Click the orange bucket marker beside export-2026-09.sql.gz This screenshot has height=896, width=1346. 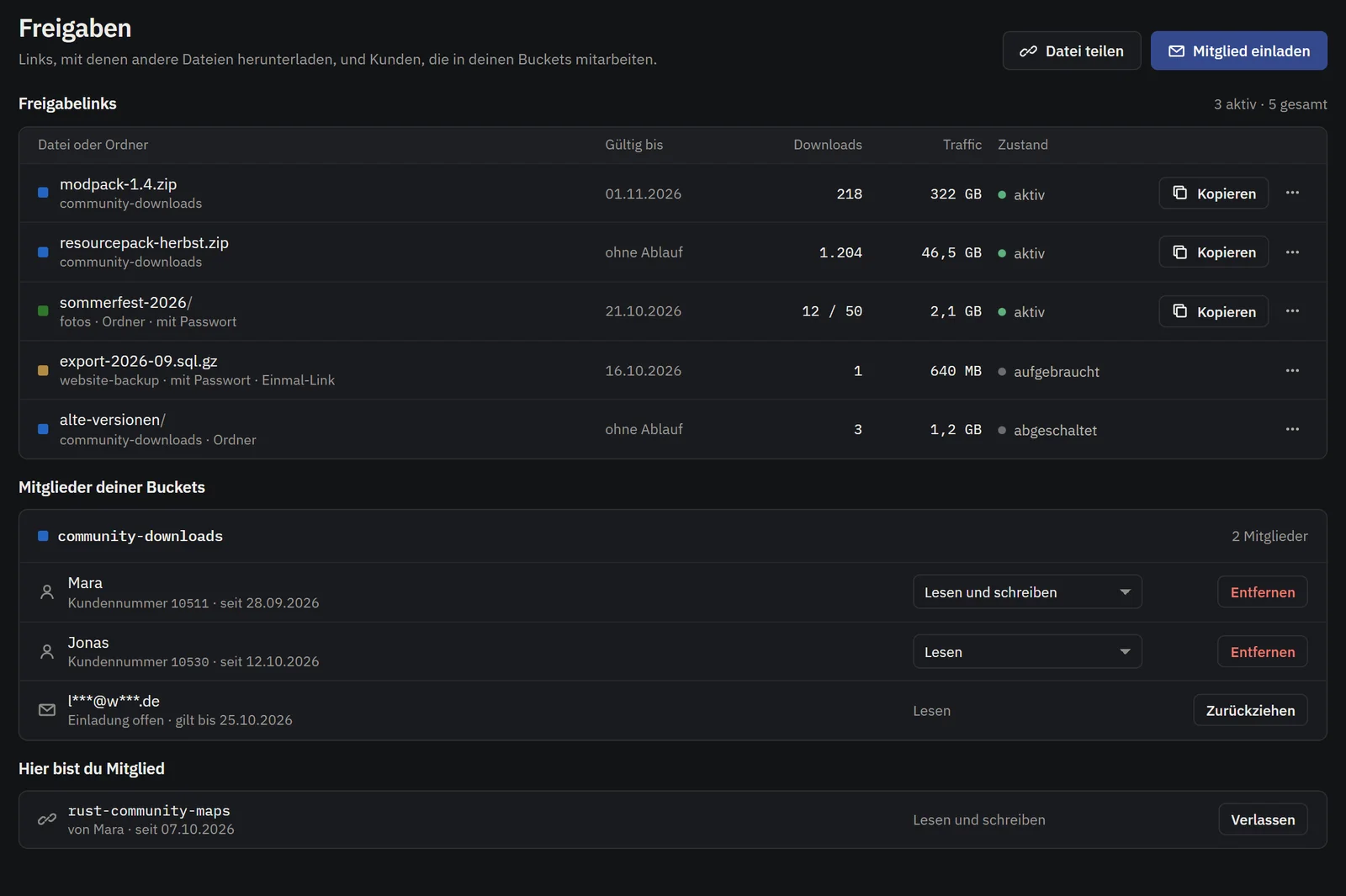click(43, 370)
